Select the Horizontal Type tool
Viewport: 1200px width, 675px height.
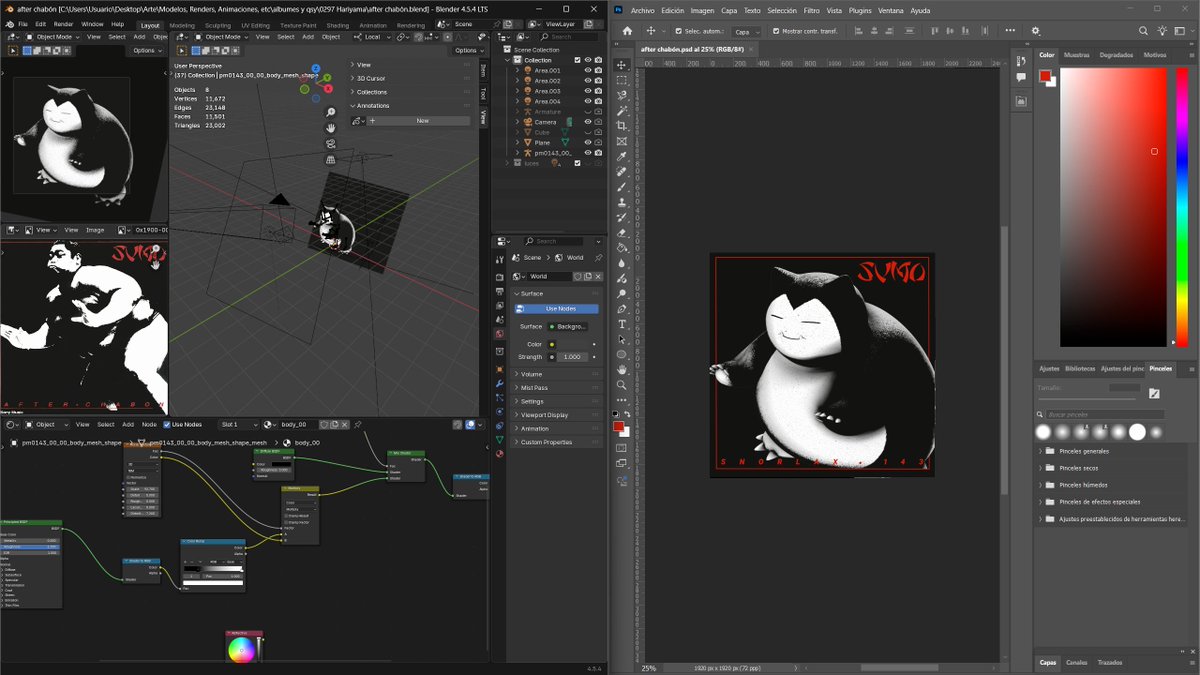tap(622, 324)
